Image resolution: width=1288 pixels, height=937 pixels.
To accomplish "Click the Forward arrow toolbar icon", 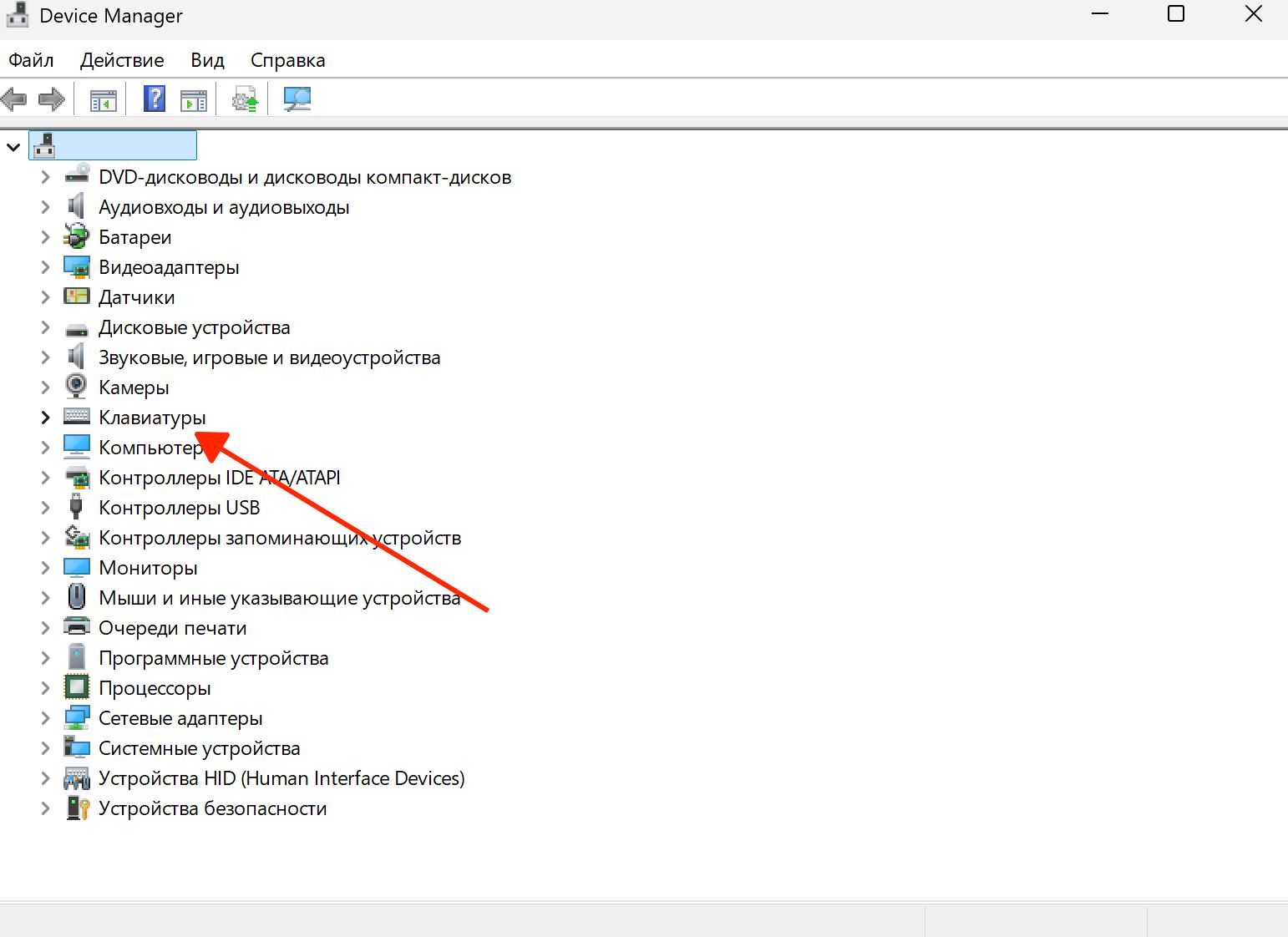I will (52, 99).
